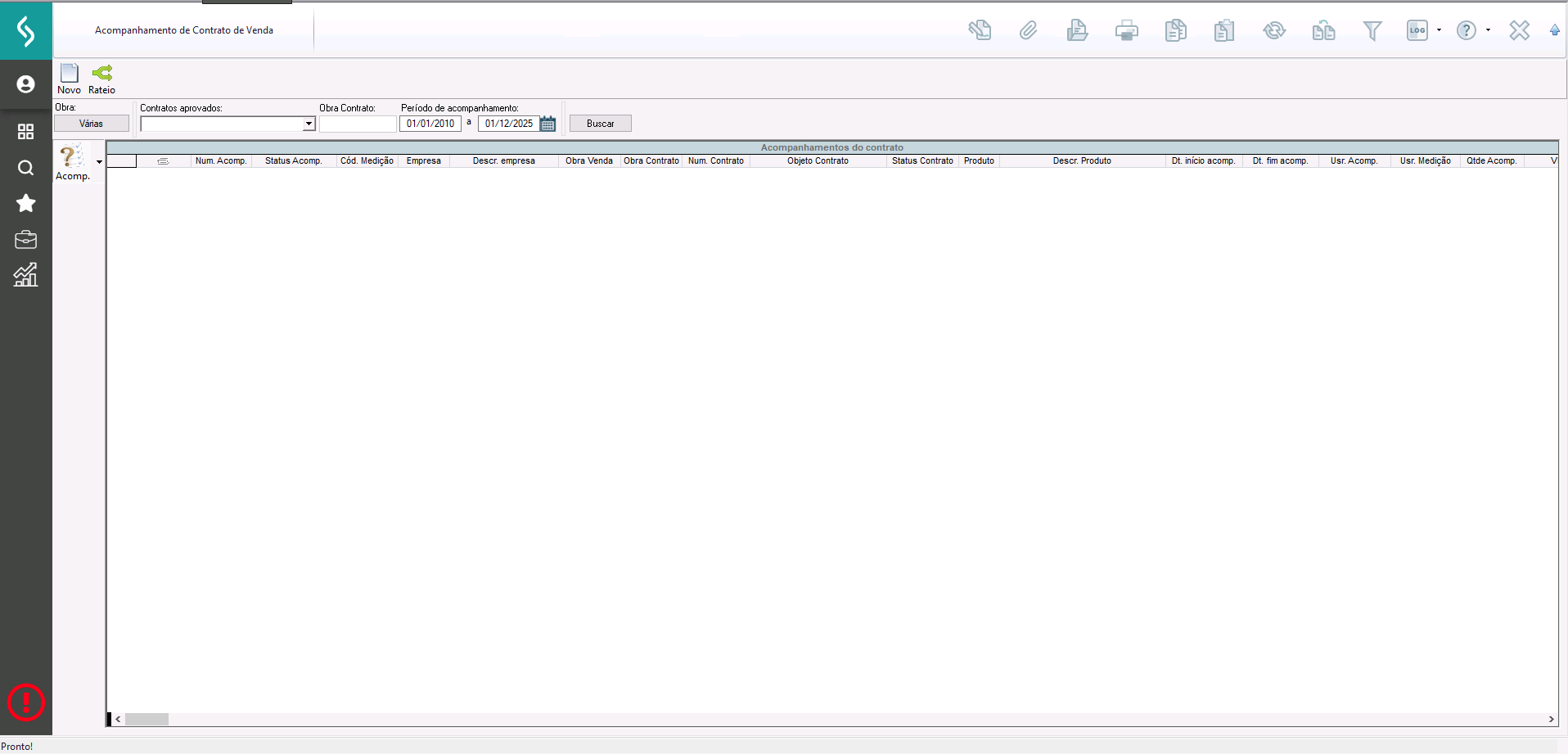1568x754 pixels.
Task: Open the Contratos aprovados combo box
Action: pos(228,124)
